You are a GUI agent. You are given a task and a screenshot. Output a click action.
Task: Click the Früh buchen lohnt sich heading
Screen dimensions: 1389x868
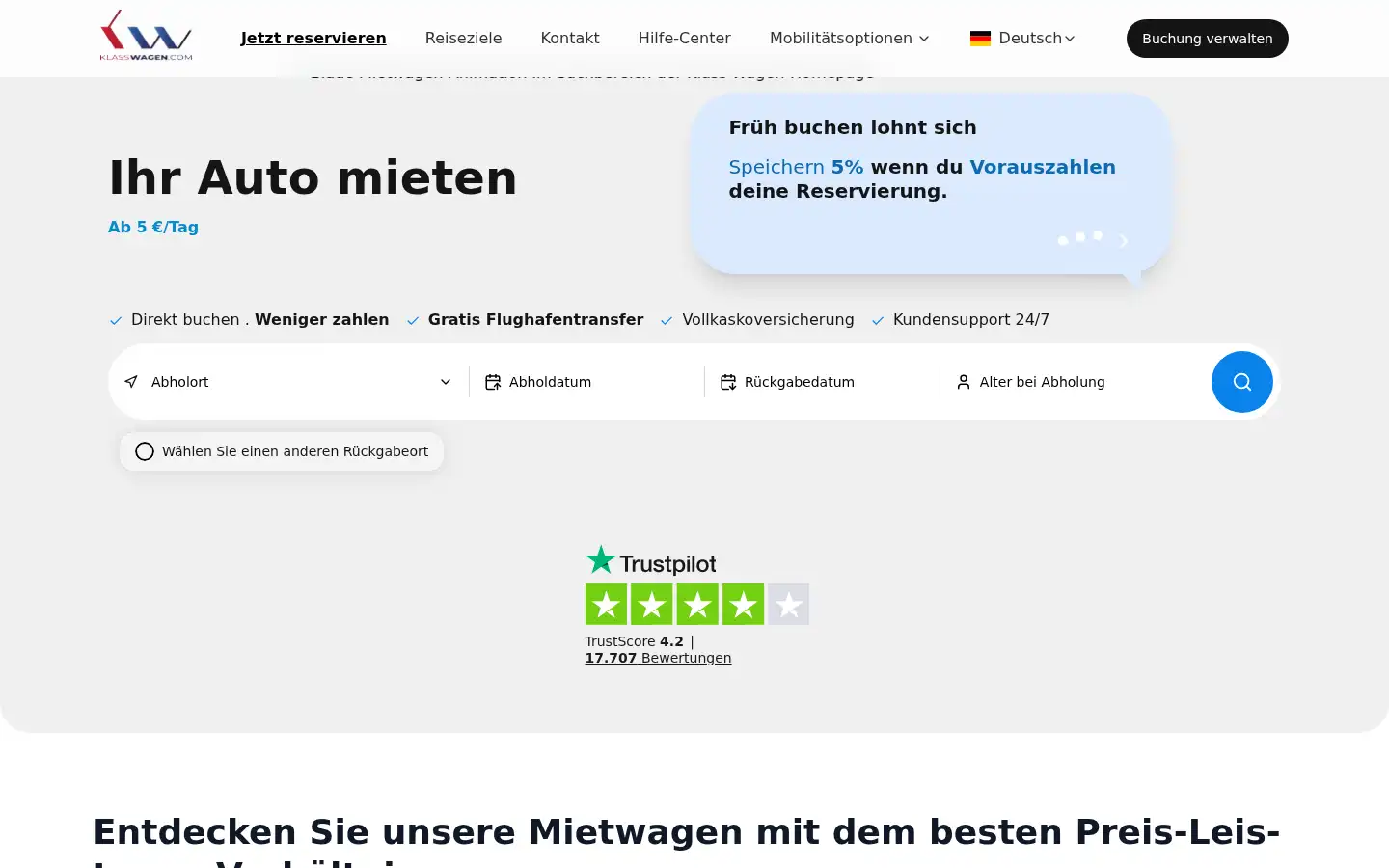pos(853,127)
